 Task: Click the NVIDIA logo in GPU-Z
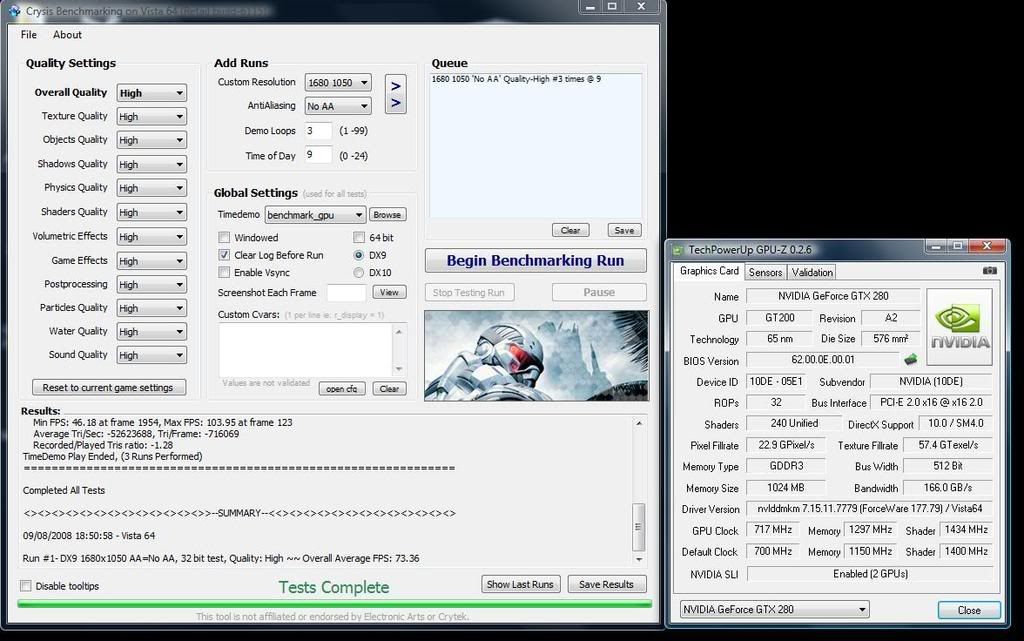point(959,326)
